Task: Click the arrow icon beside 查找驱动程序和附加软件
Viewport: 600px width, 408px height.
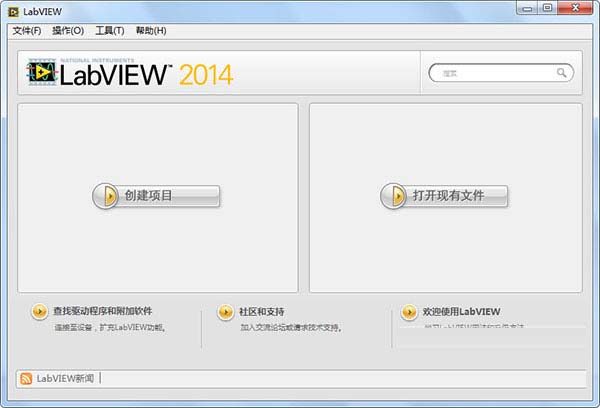Action: (39, 312)
